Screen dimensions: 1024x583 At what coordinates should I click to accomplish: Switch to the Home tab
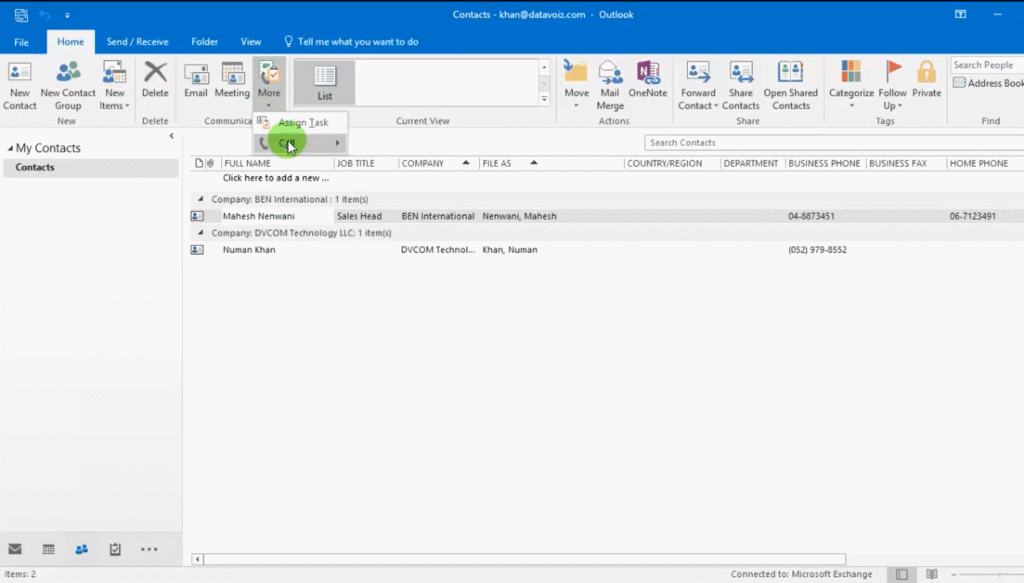click(x=71, y=42)
